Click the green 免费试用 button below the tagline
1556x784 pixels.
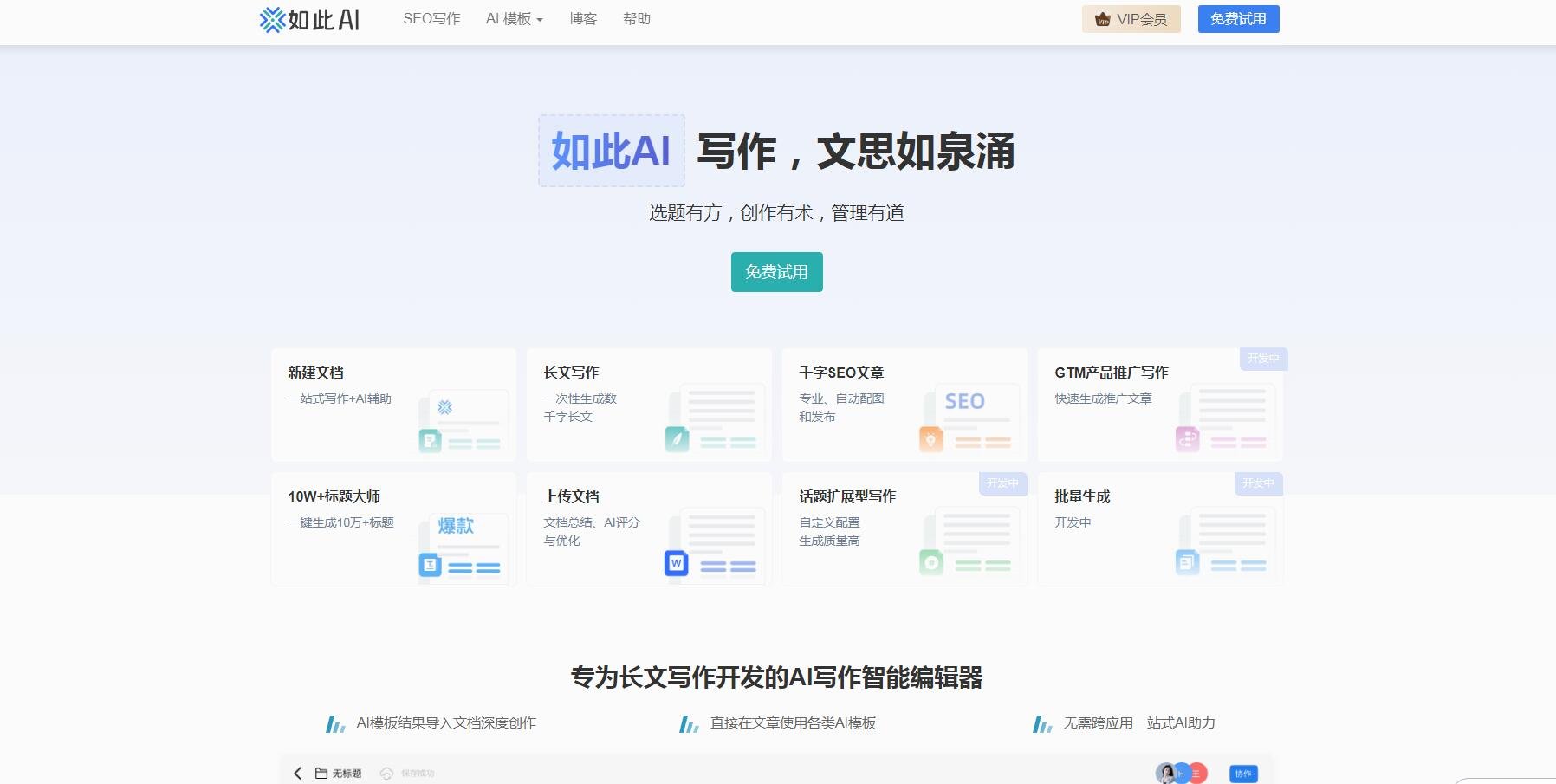pos(776,271)
